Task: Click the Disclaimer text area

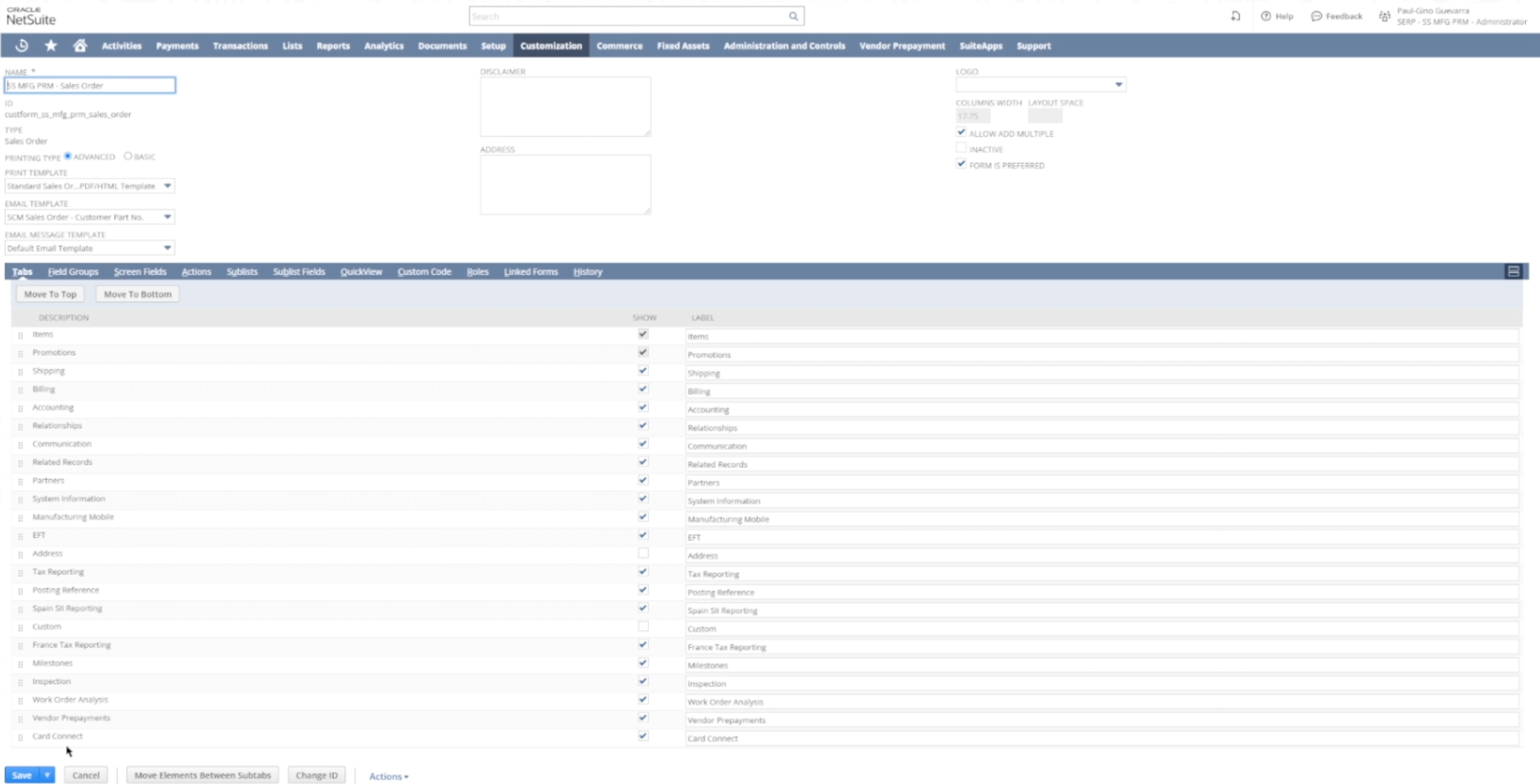Action: tap(565, 106)
